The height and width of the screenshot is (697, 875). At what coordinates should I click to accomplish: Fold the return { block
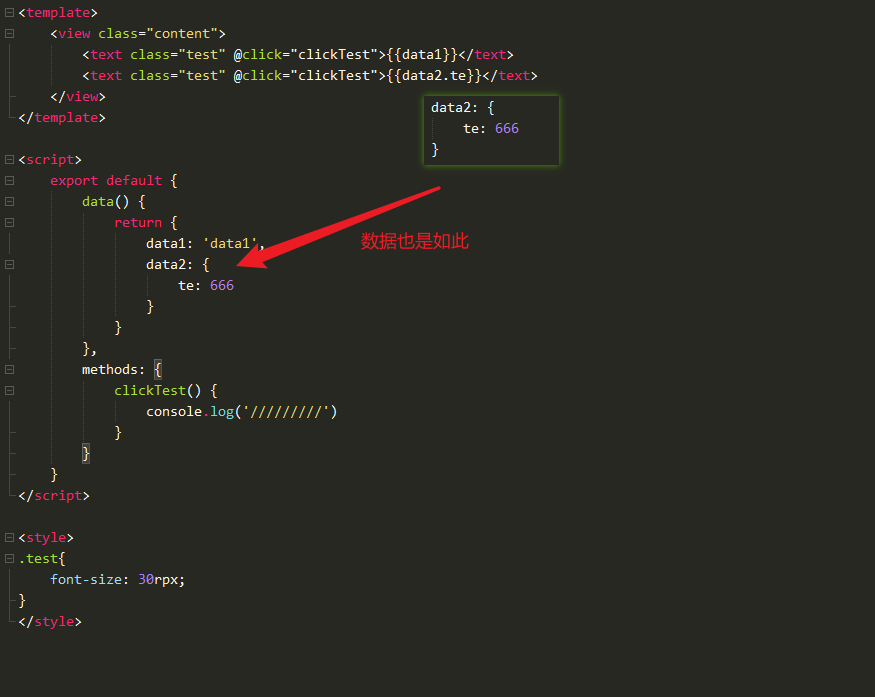(x=9, y=223)
